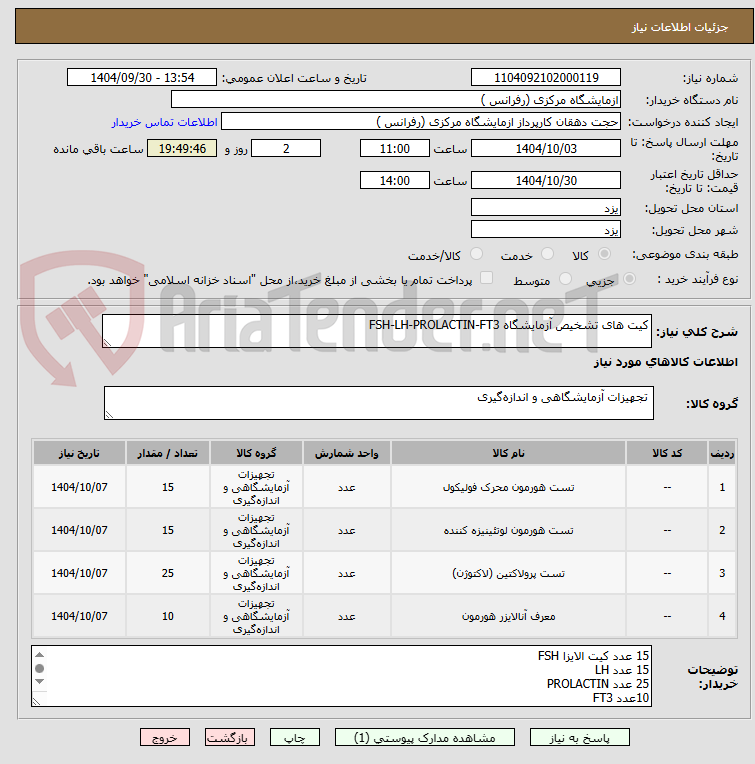
Task: Click the scroll-up arrow in buyer notes
Action: (x=40, y=654)
